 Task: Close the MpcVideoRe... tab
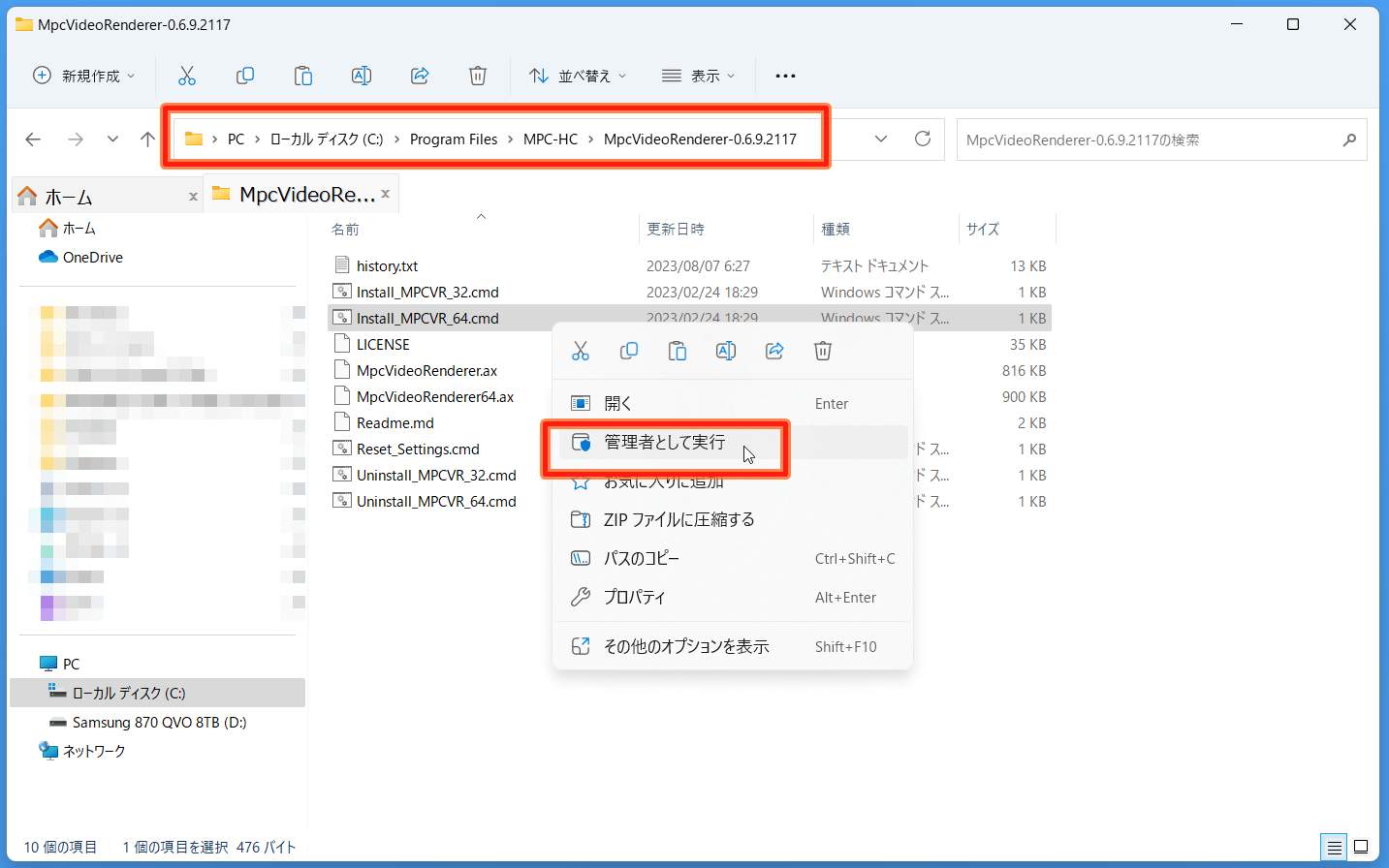[x=385, y=194]
